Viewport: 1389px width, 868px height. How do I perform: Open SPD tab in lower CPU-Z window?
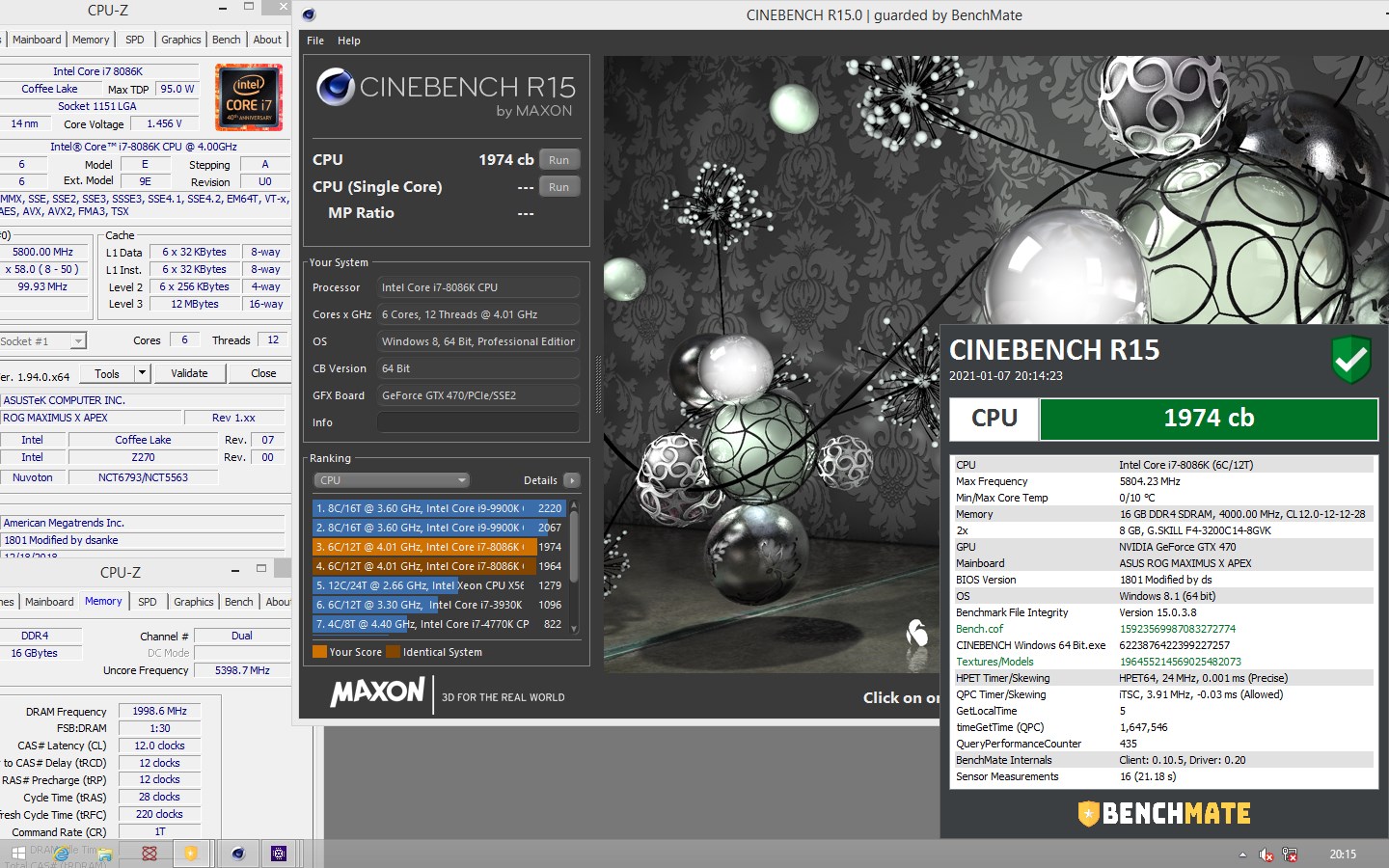point(148,602)
